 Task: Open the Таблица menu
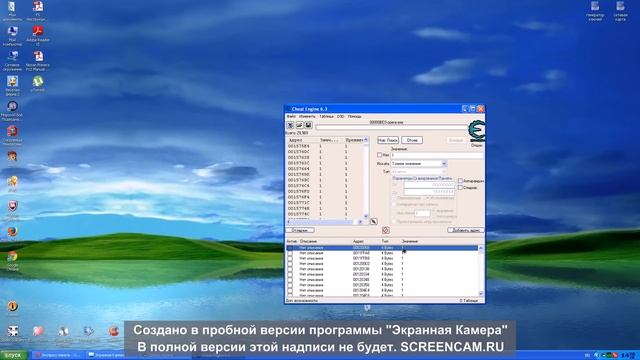click(326, 116)
